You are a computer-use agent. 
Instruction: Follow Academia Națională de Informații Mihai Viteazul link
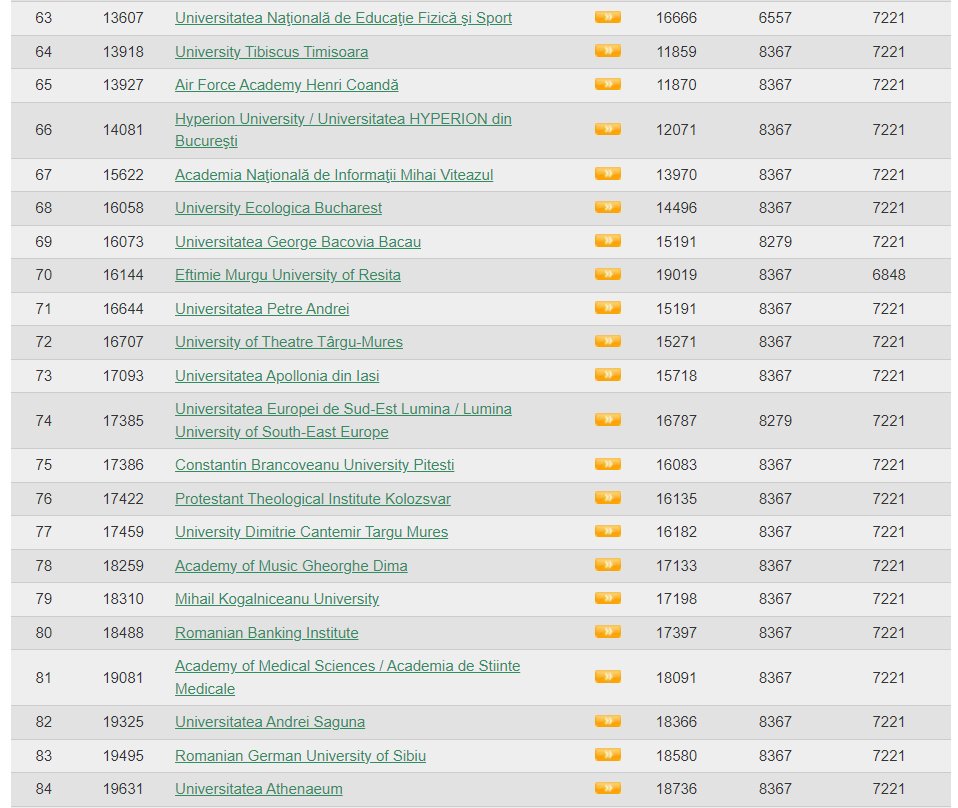tap(334, 175)
